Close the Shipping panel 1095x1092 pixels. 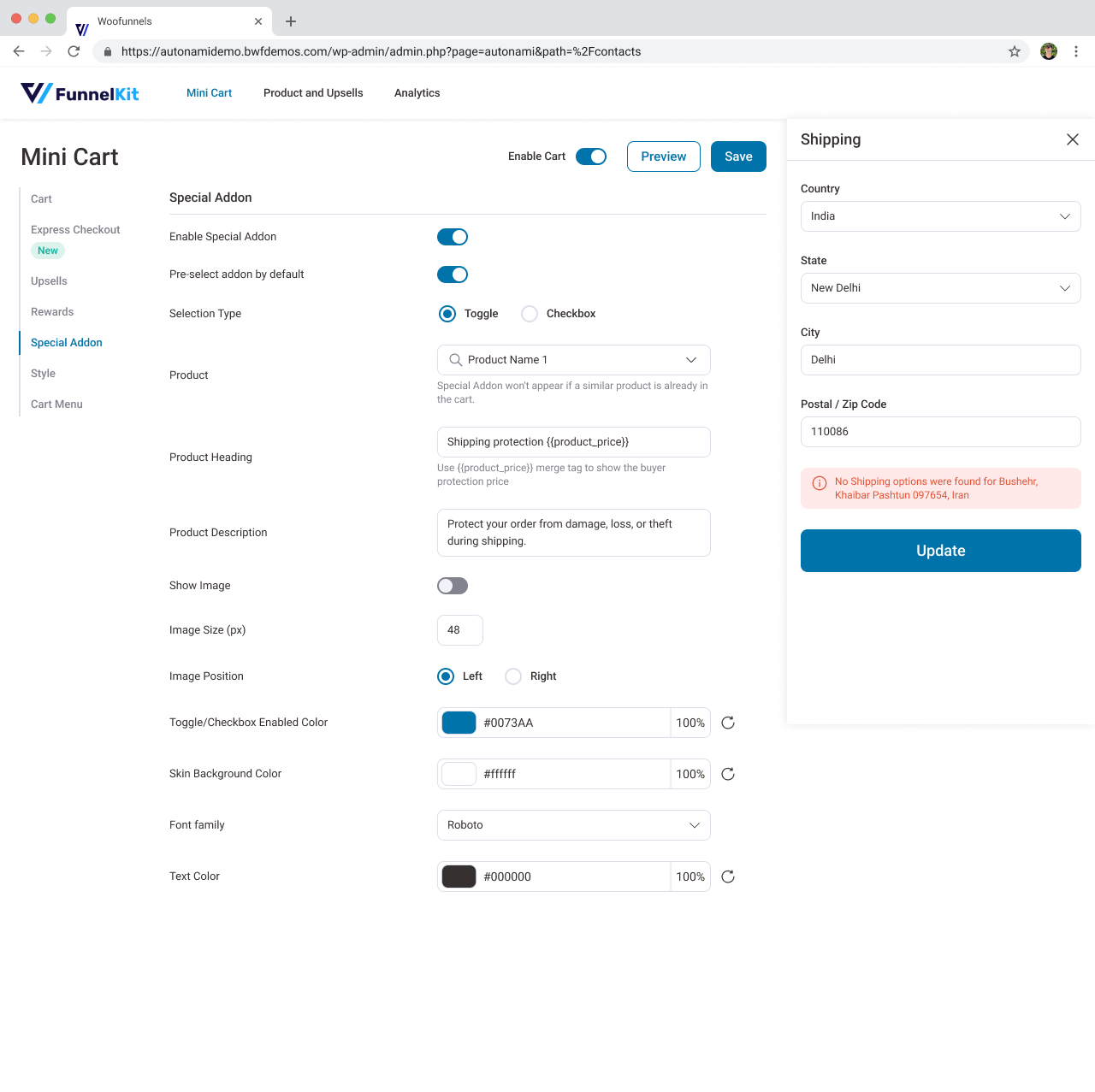click(x=1072, y=139)
